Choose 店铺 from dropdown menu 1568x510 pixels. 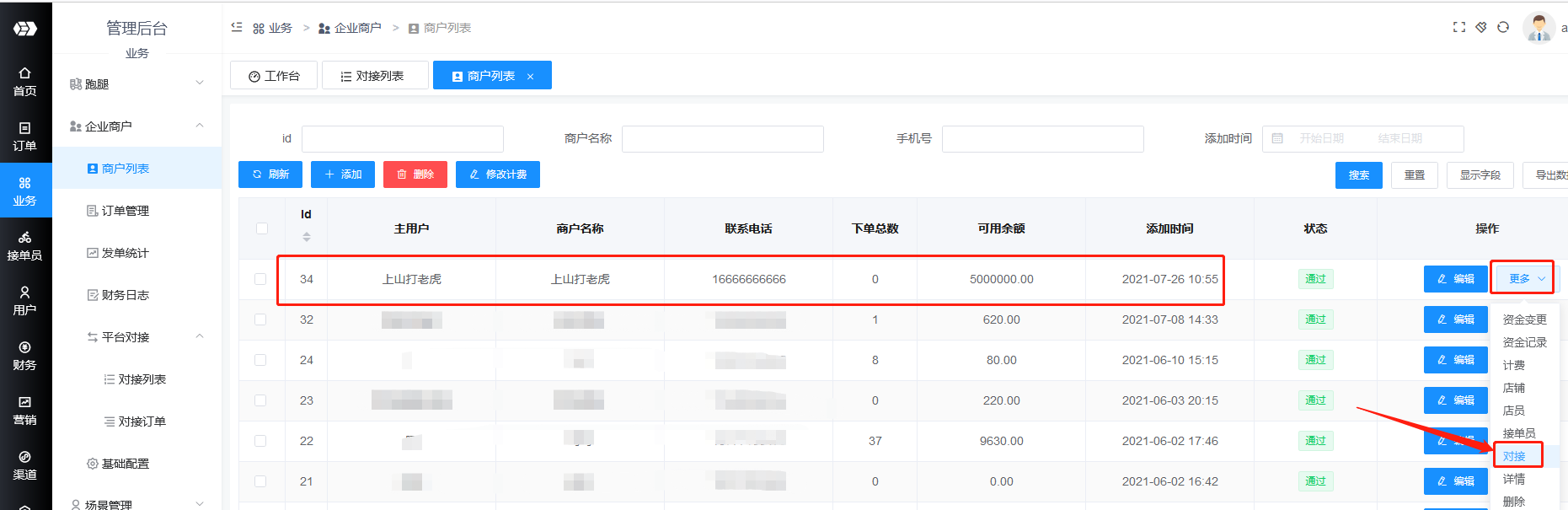pos(1524,388)
